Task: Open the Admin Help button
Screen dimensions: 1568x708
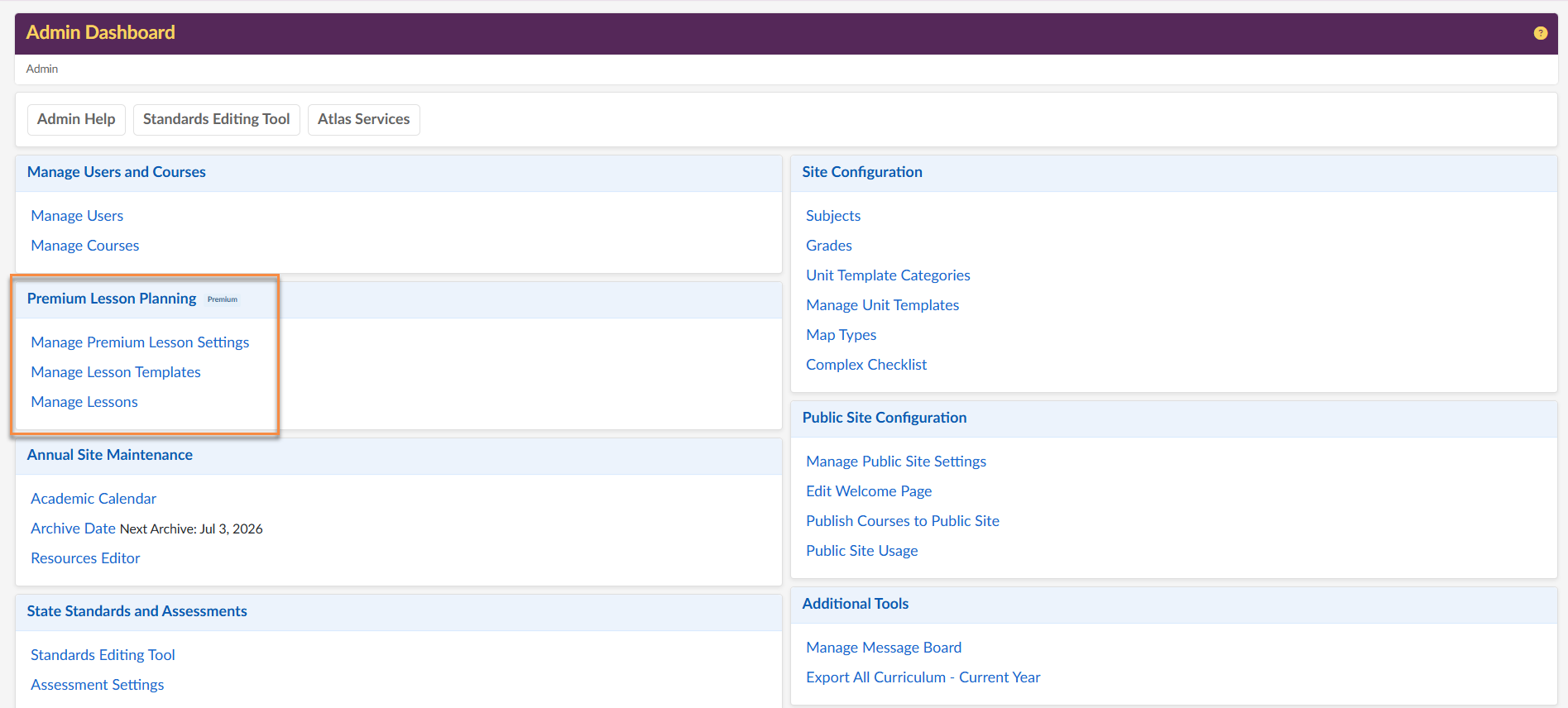Action: pyautogui.click(x=76, y=119)
